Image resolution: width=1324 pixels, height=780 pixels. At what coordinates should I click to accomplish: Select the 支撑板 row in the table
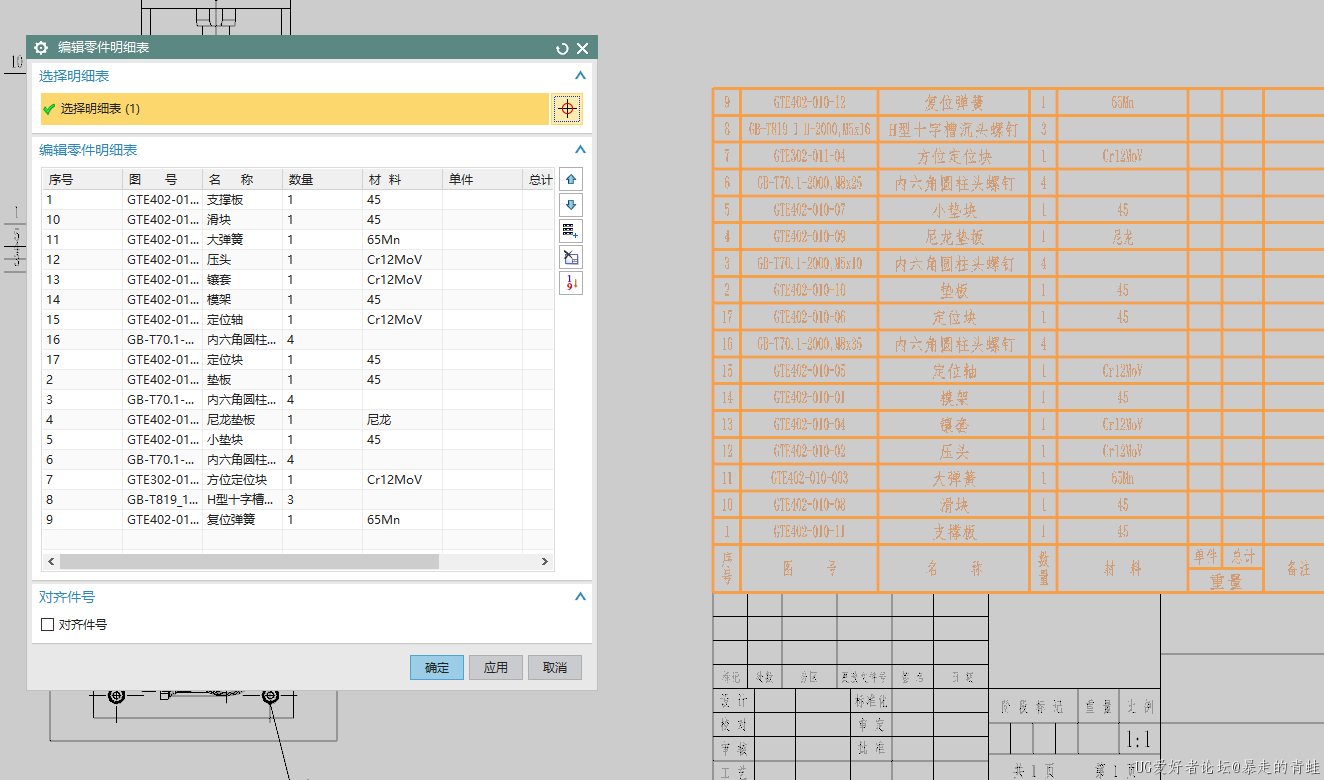[x=298, y=200]
